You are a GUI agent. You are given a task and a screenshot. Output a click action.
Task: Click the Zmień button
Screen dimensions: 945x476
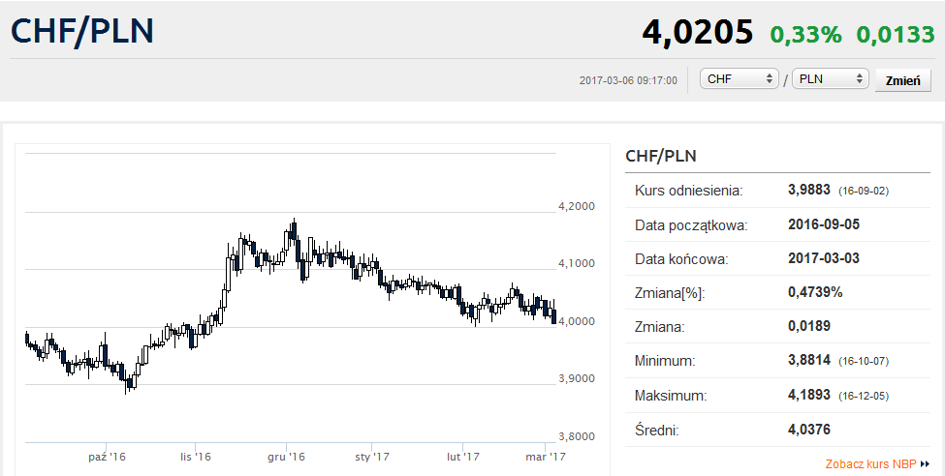903,81
